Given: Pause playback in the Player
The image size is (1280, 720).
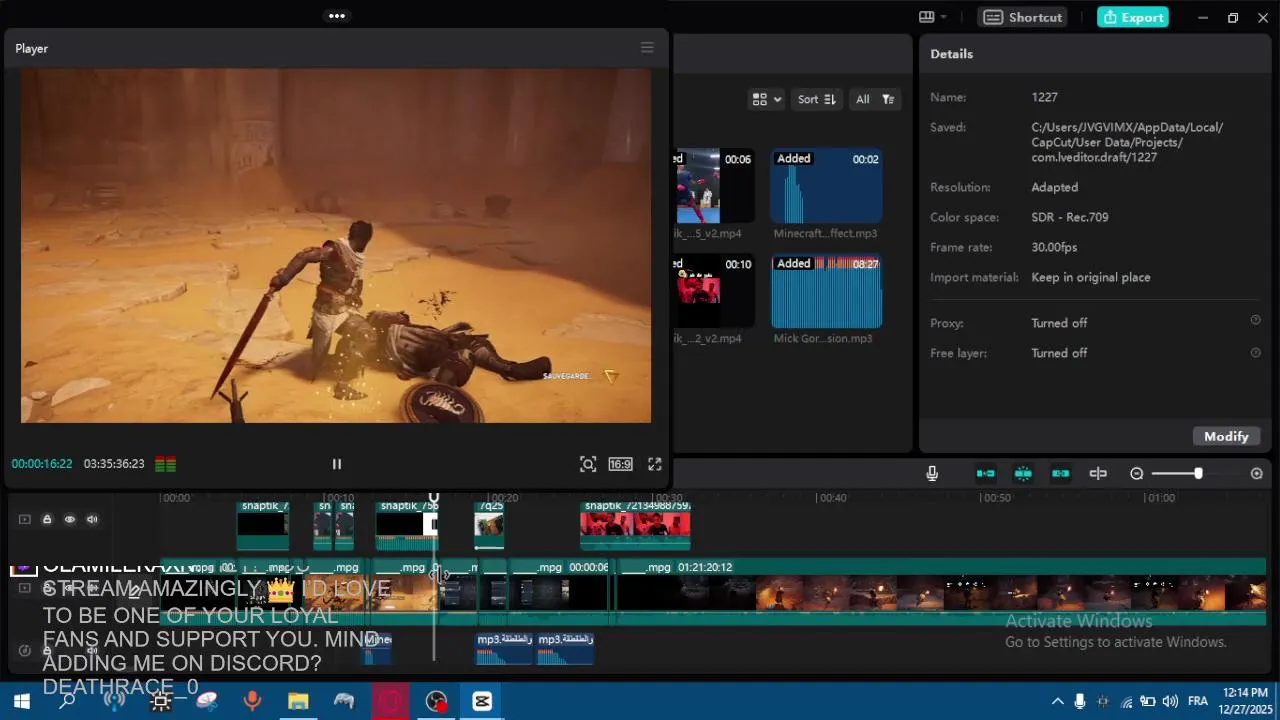Looking at the screenshot, I should 336,464.
